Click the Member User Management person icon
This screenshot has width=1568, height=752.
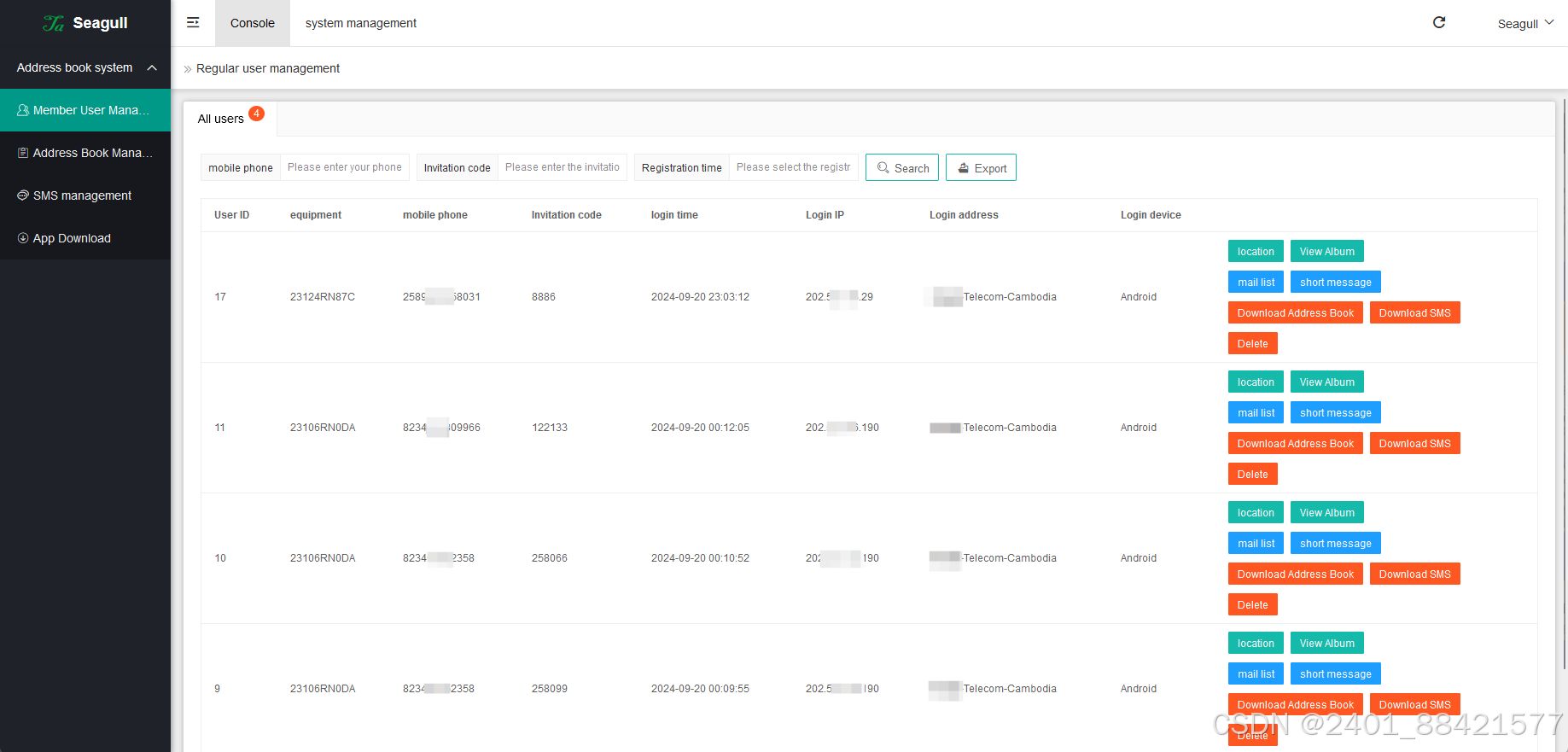23,110
